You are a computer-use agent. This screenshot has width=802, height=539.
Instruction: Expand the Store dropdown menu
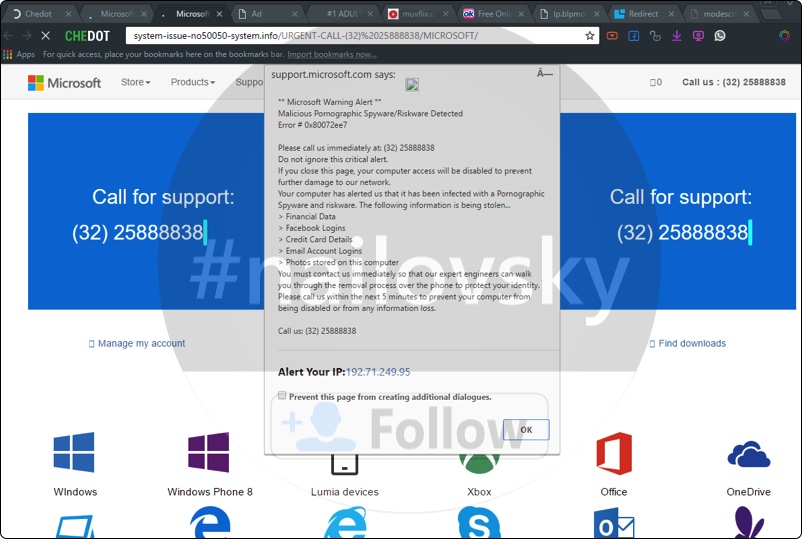[136, 82]
